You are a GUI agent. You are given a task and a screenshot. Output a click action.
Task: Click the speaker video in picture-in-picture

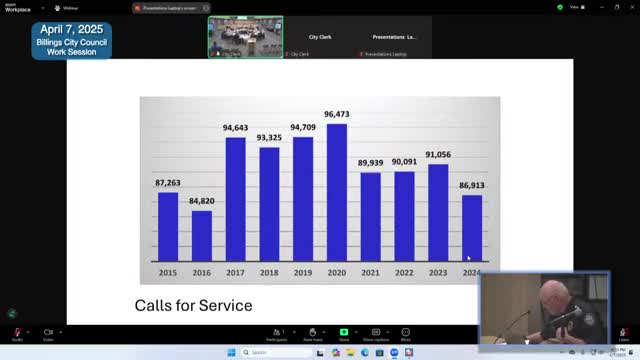tap(545, 309)
